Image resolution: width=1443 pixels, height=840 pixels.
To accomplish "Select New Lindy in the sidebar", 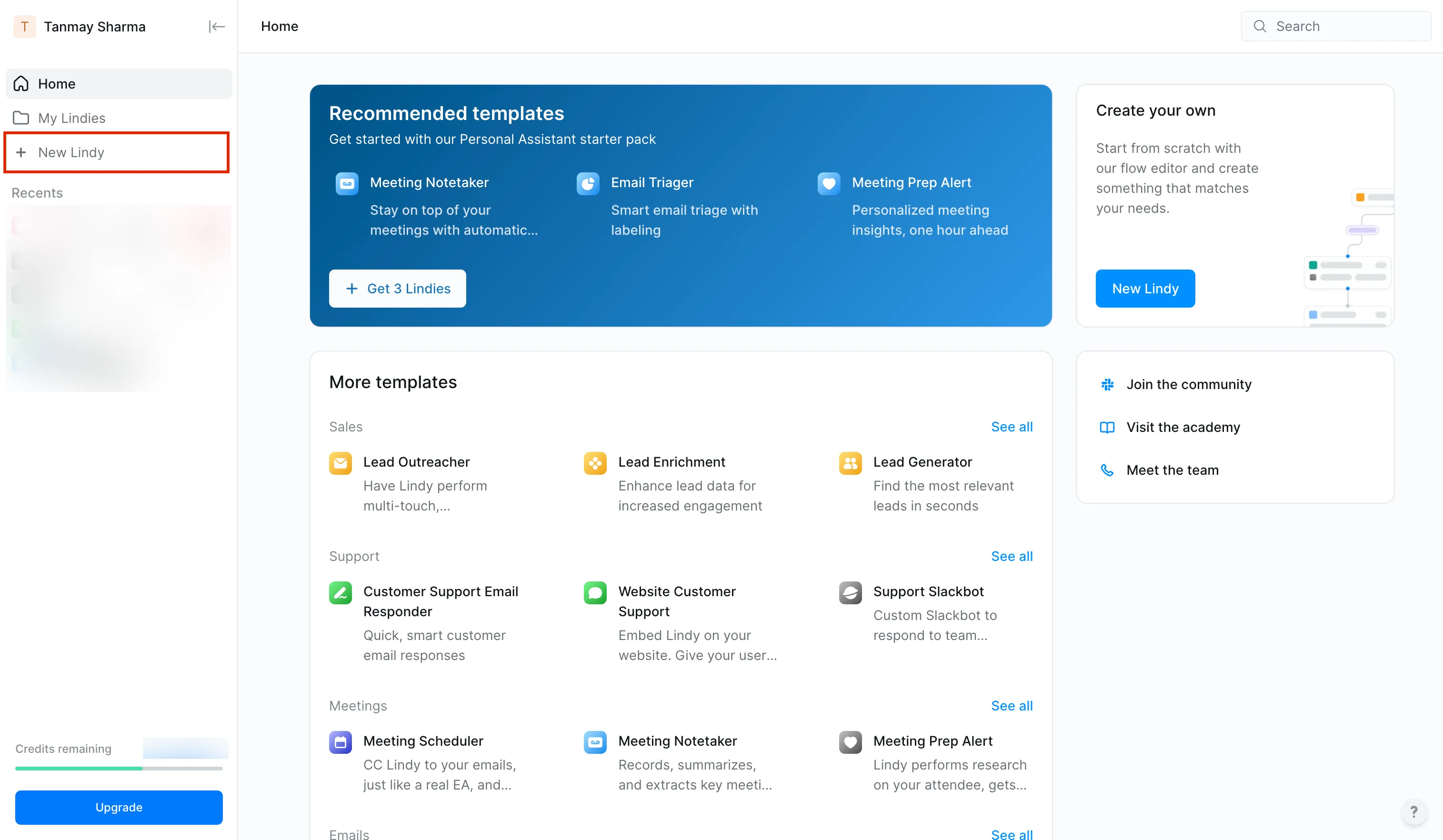I will (x=71, y=152).
